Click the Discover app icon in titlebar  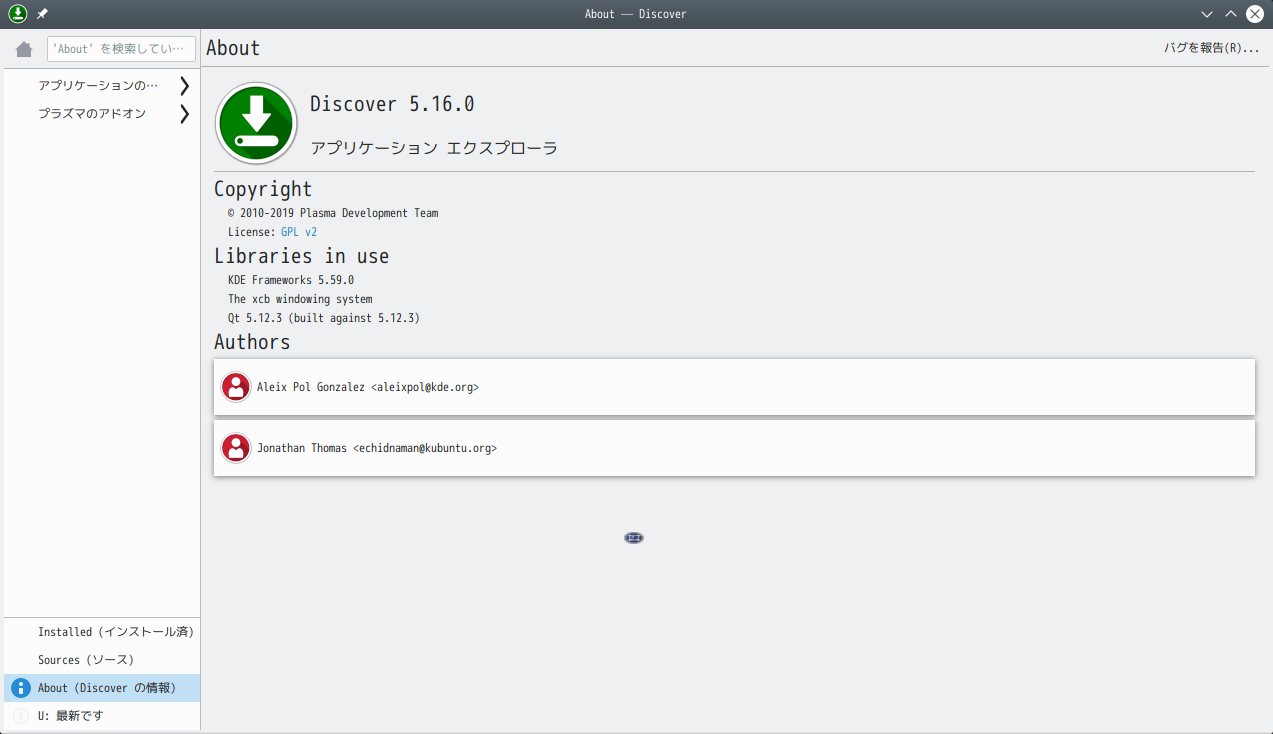17,14
